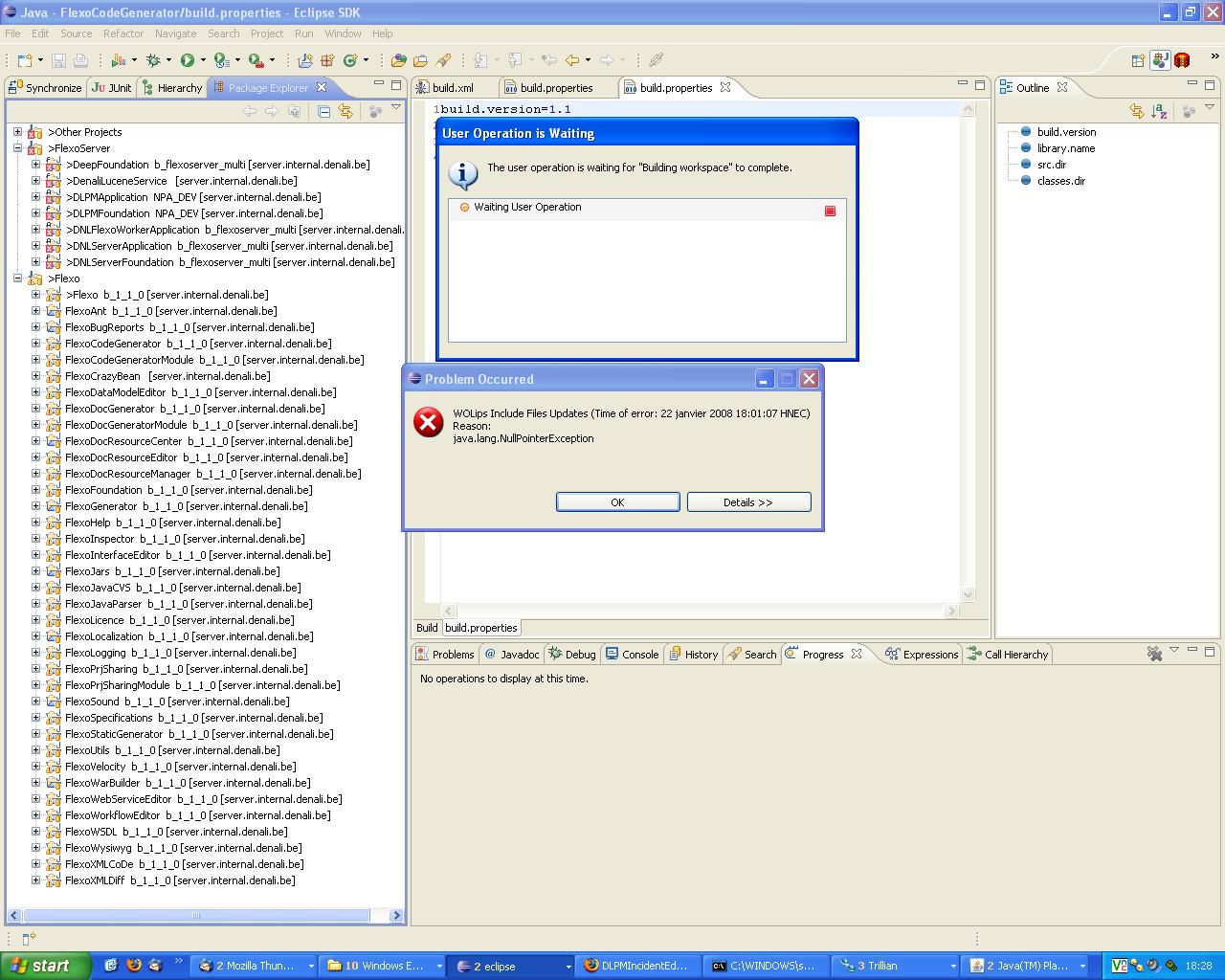
Task: Select classes.dir in the Outline
Action: pos(1061,181)
